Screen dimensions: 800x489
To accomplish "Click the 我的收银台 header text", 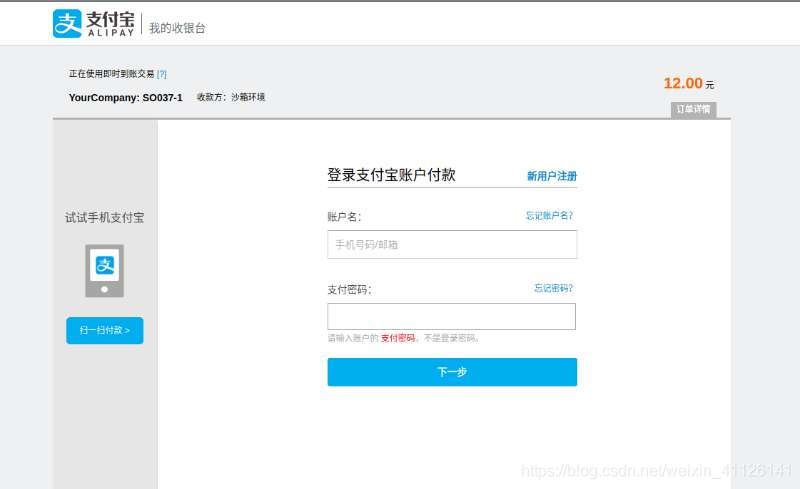I will point(177,28).
